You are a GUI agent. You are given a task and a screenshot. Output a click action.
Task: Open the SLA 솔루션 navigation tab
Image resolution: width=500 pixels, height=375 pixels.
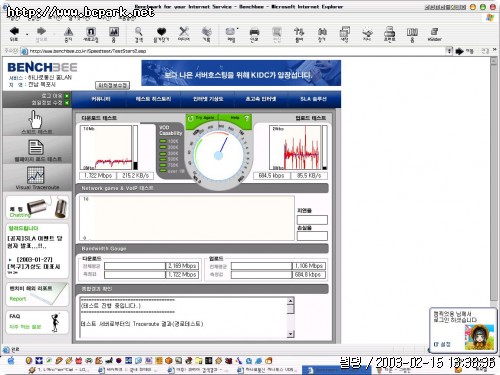[313, 99]
